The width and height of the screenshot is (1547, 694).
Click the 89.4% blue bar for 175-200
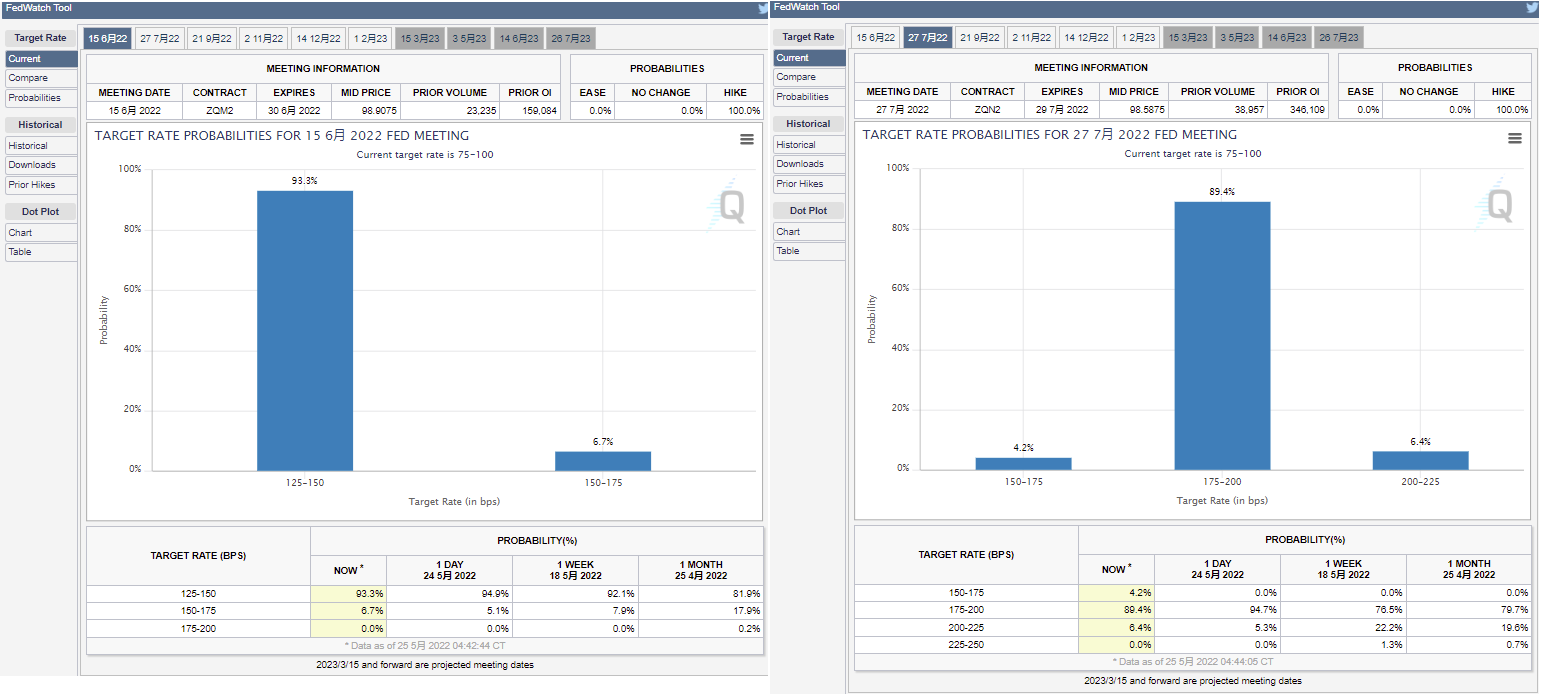(1222, 335)
